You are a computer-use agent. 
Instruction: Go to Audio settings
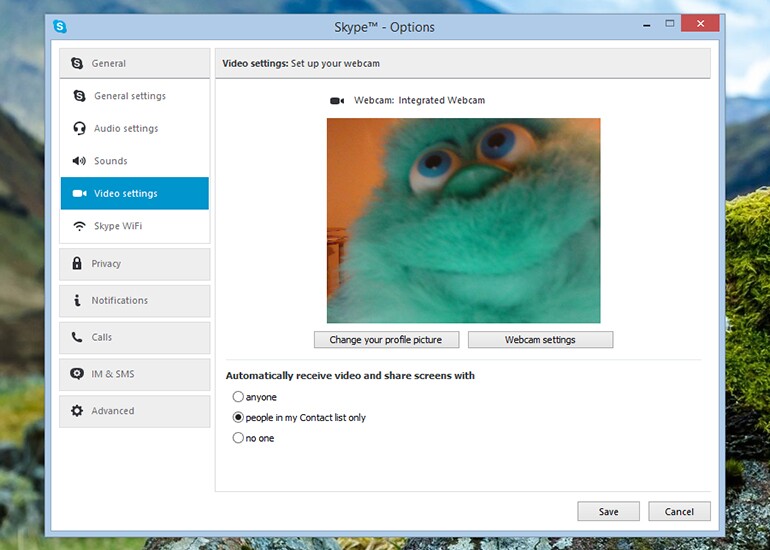[x=135, y=129]
